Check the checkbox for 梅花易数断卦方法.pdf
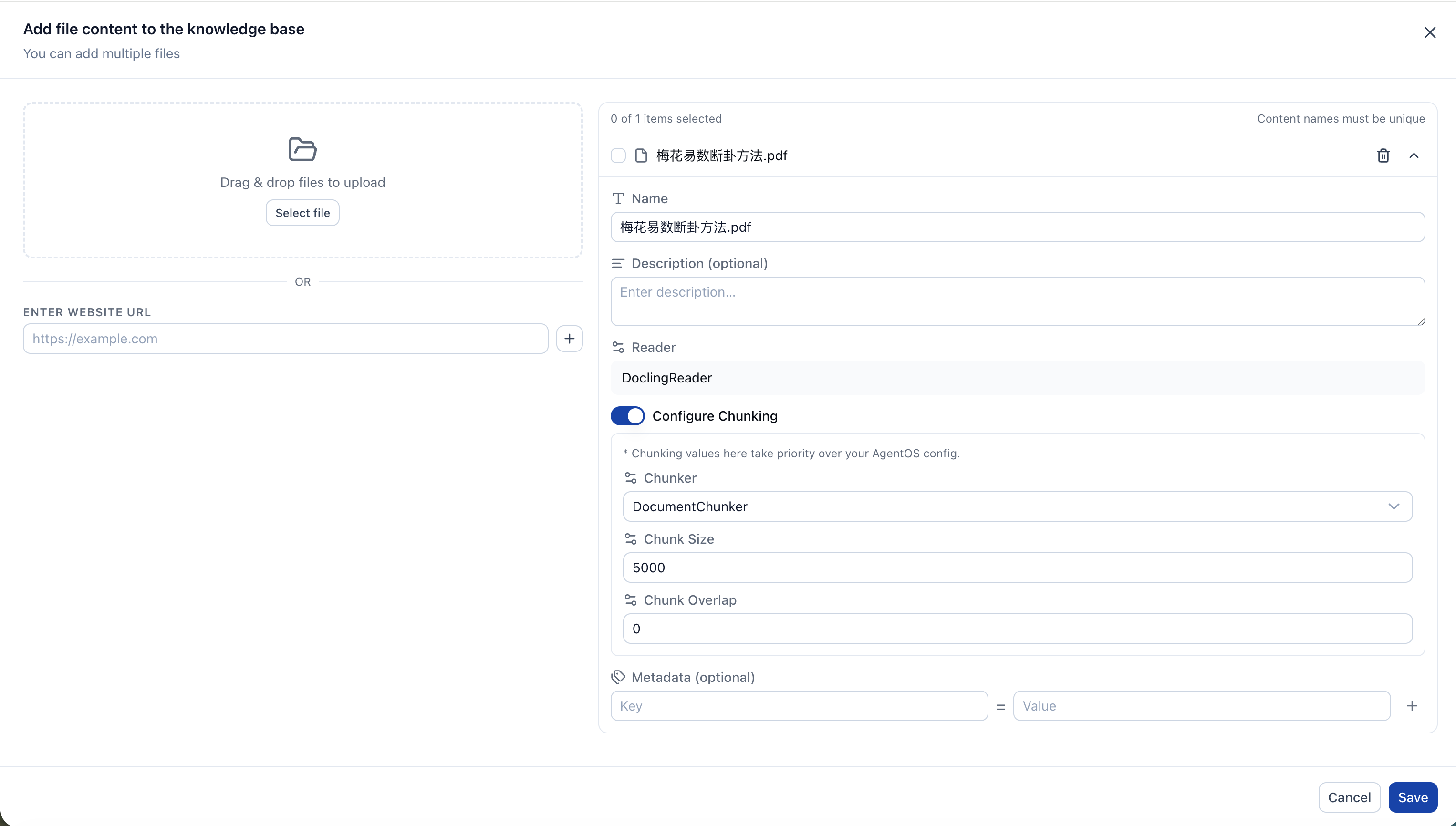Image resolution: width=1456 pixels, height=826 pixels. point(618,155)
